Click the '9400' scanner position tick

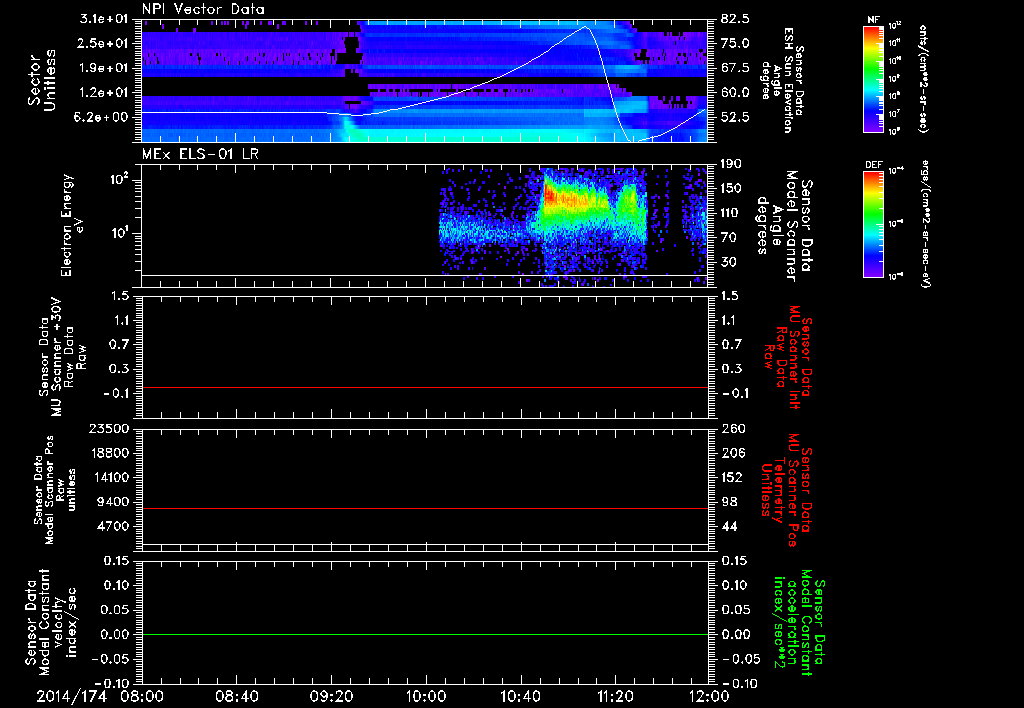tap(114, 502)
